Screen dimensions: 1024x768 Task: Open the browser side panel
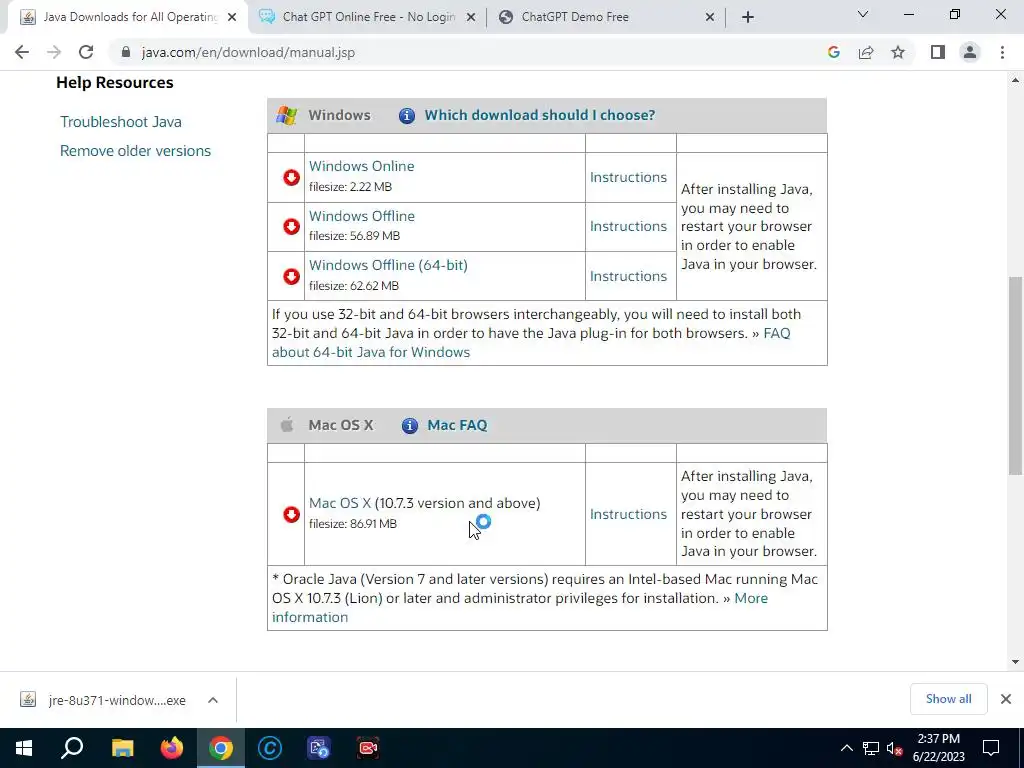coord(938,52)
